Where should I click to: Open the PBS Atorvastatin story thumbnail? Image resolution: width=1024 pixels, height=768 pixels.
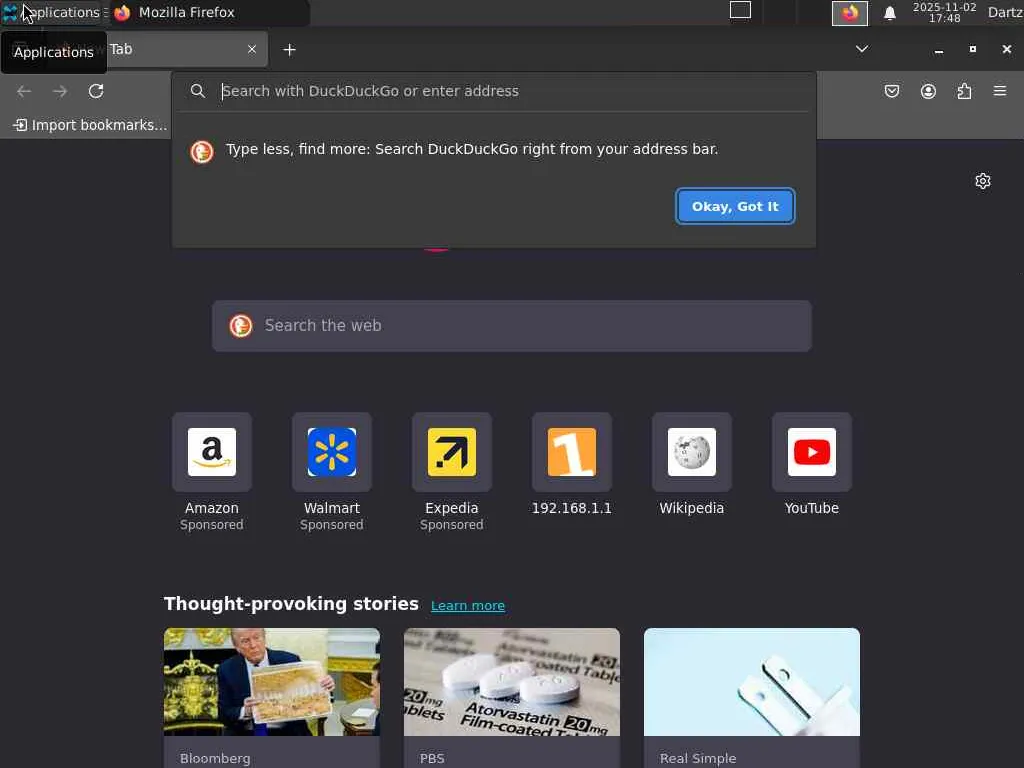[x=512, y=682]
